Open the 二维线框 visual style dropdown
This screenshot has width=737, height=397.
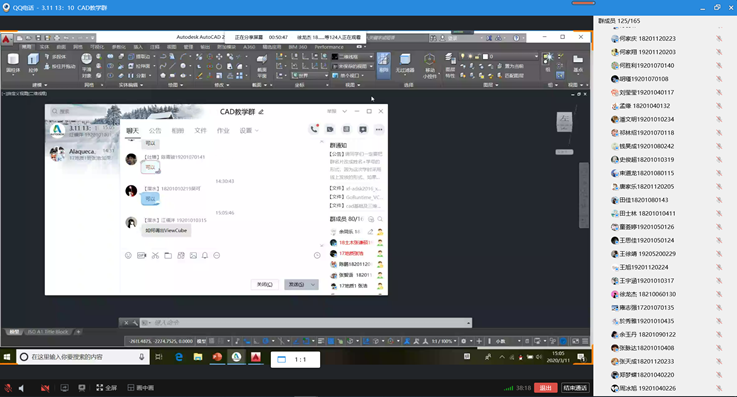353,56
